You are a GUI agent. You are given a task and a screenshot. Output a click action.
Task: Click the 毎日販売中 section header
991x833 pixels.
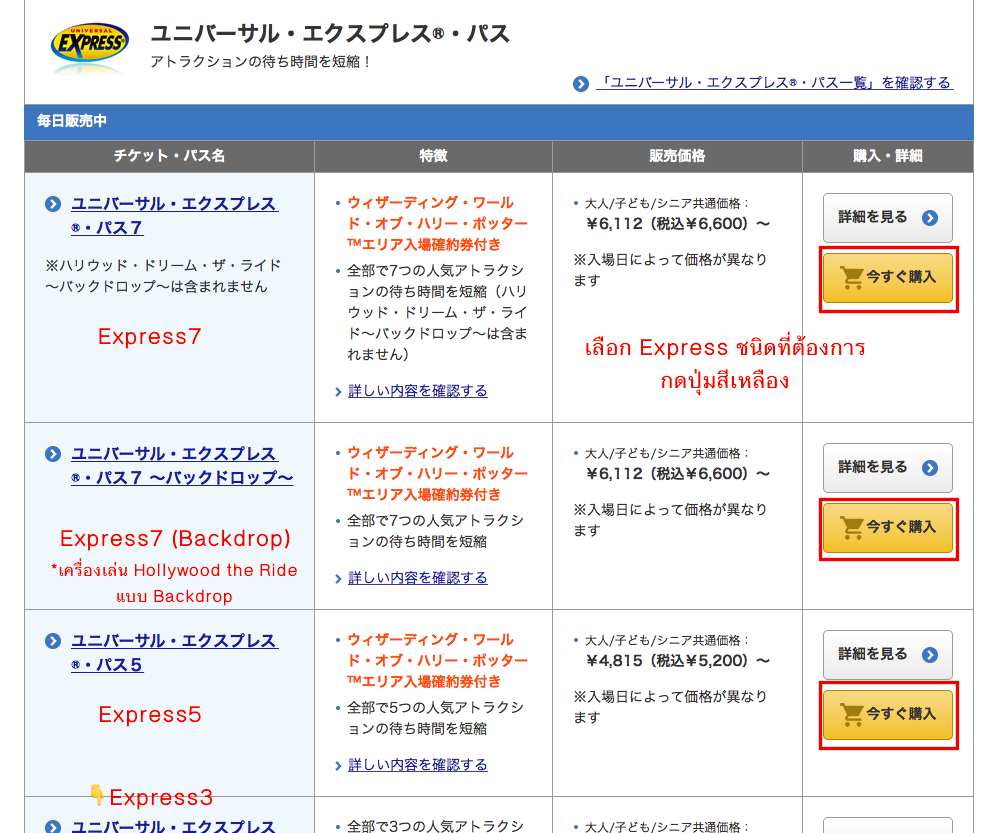click(499, 121)
